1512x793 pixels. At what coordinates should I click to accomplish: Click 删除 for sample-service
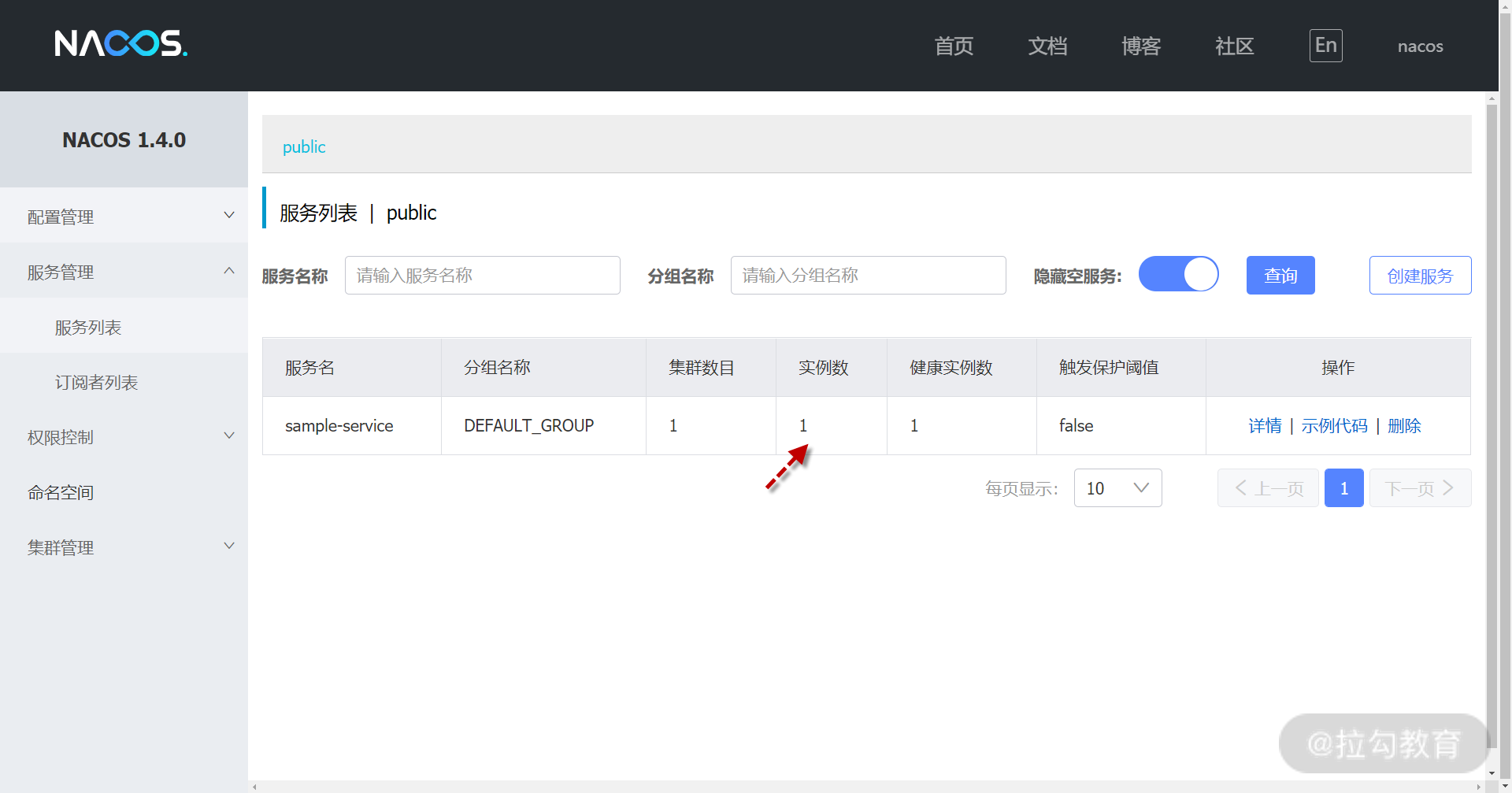point(1404,425)
